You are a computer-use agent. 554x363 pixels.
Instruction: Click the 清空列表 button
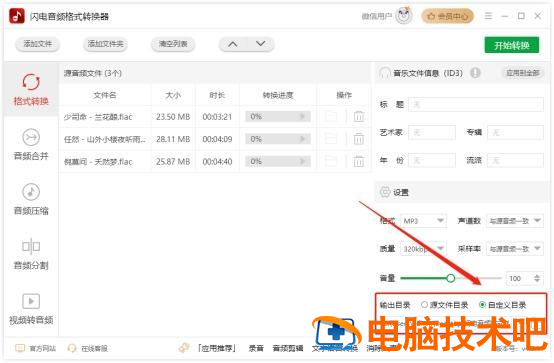click(173, 44)
